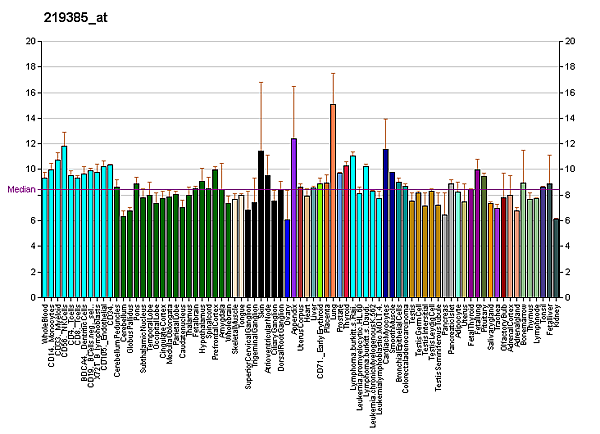This screenshot has width=600, height=434.
Task: Click the 0 tick on right axis
Action: pos(568,297)
